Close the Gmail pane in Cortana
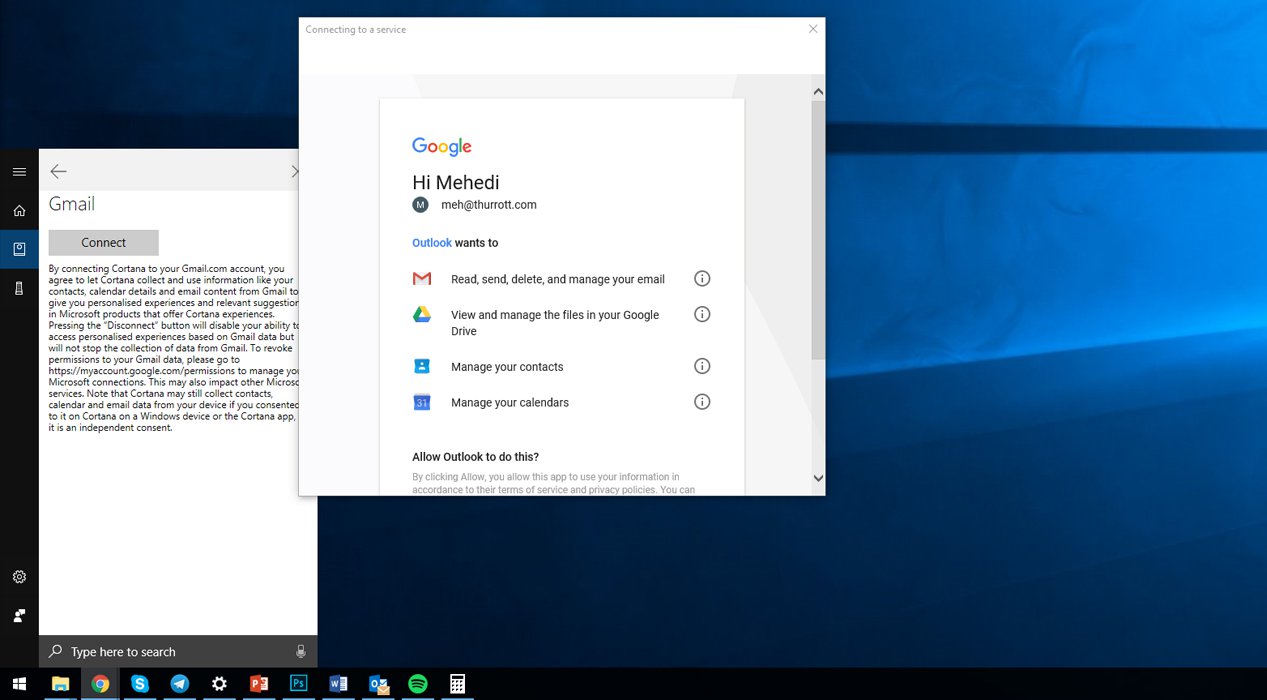 tap(295, 172)
